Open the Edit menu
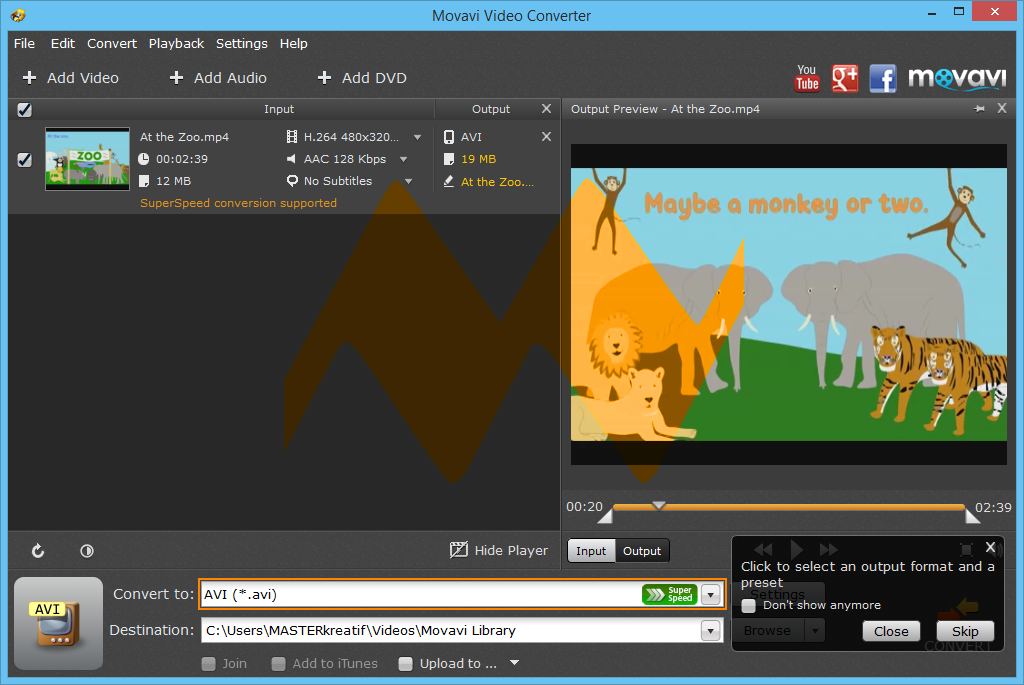The height and width of the screenshot is (685, 1024). tap(63, 43)
